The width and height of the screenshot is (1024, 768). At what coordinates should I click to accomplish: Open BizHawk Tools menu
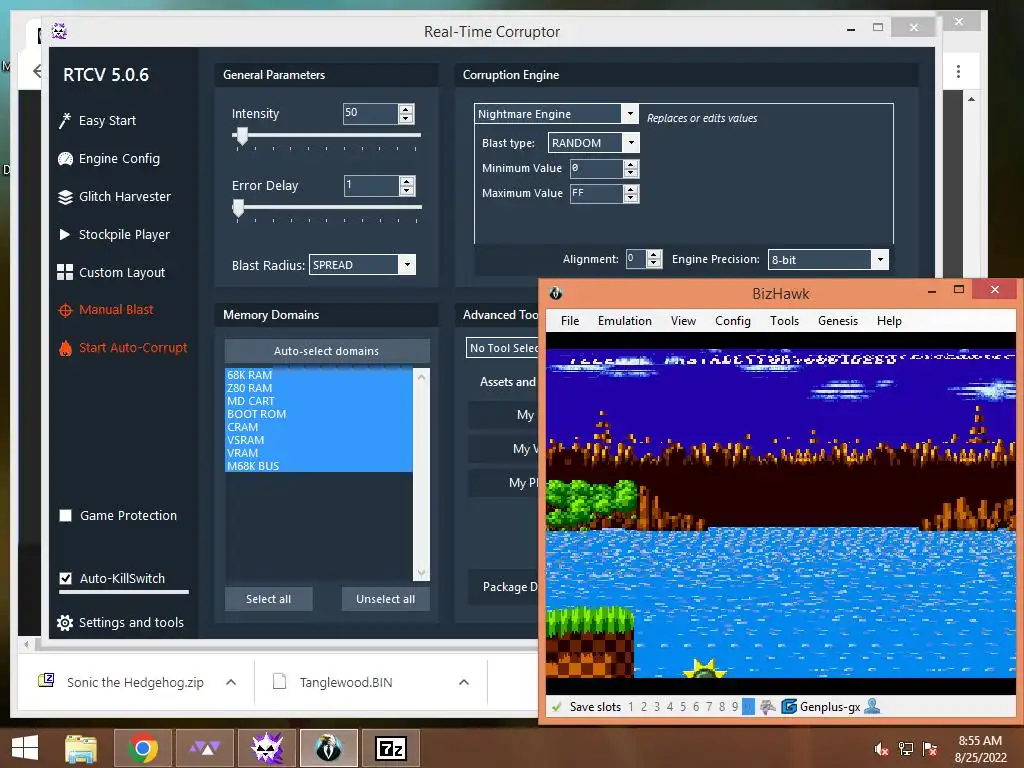784,321
